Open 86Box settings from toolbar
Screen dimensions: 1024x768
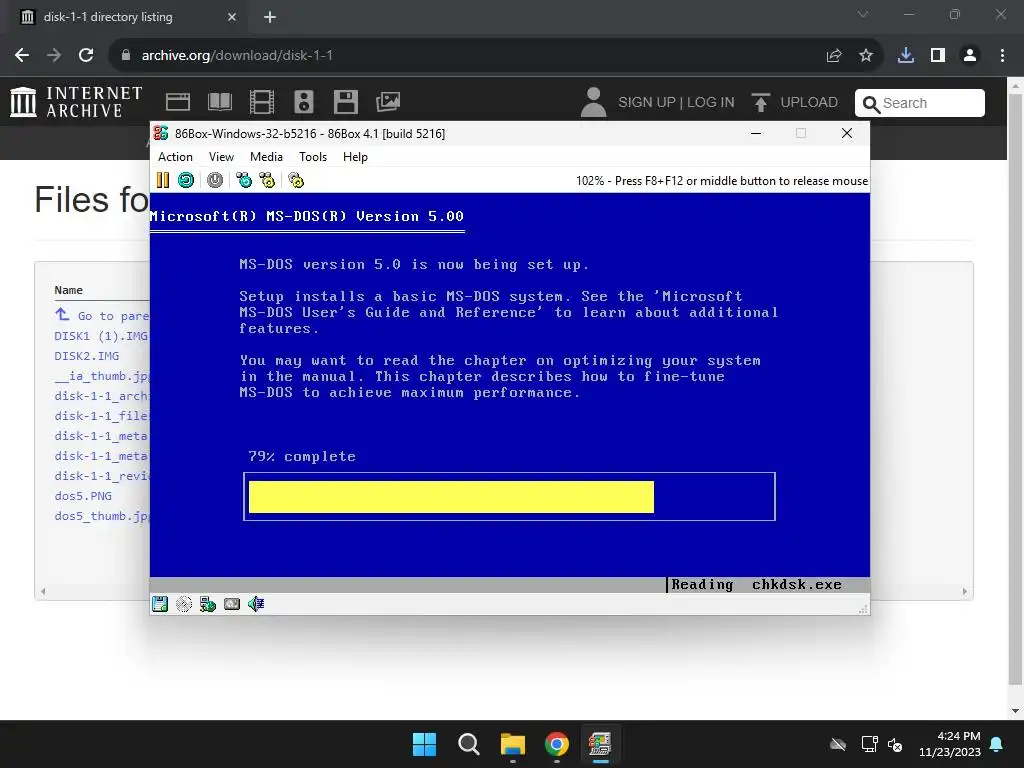296,180
